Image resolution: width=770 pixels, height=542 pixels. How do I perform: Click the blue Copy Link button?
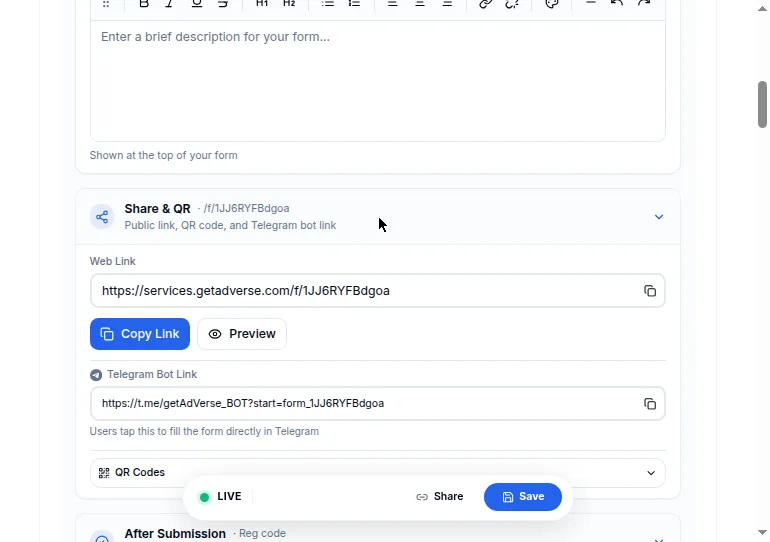click(x=140, y=334)
